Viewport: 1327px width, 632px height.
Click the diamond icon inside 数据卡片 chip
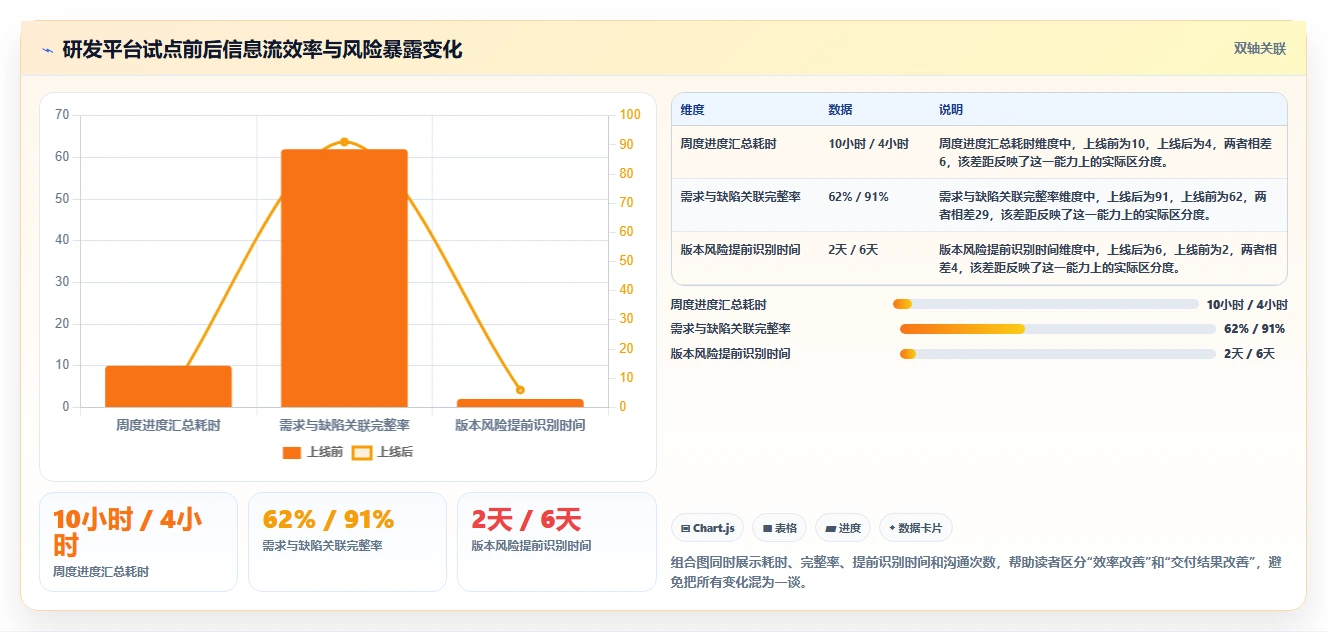click(892, 528)
